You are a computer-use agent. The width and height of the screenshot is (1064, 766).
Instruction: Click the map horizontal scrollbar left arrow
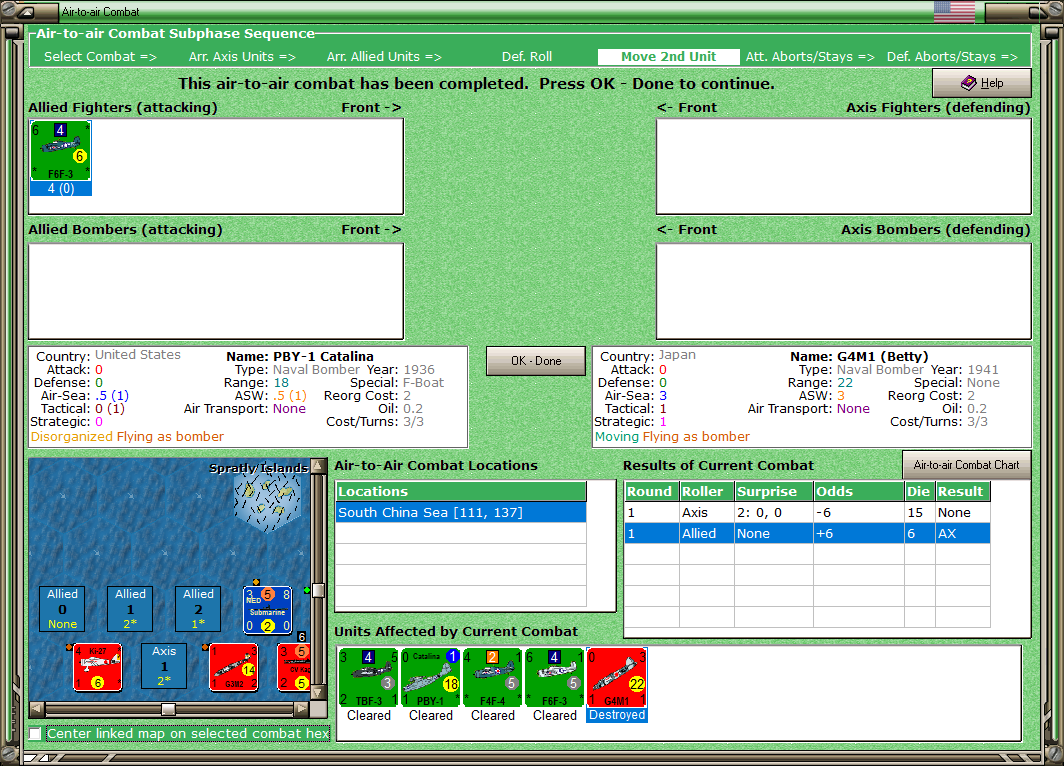[37, 709]
